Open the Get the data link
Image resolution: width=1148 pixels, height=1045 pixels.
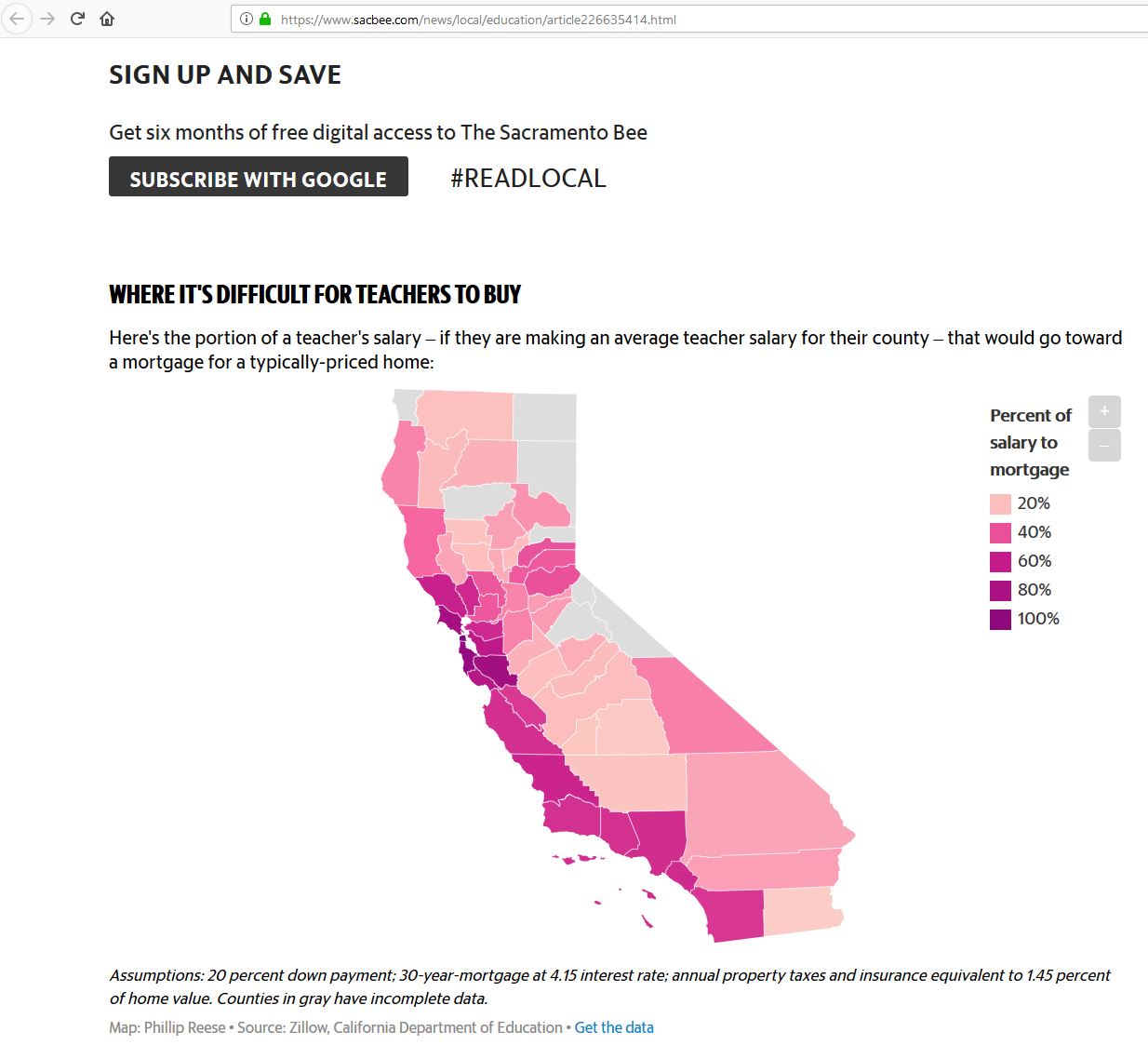pyautogui.click(x=614, y=1027)
